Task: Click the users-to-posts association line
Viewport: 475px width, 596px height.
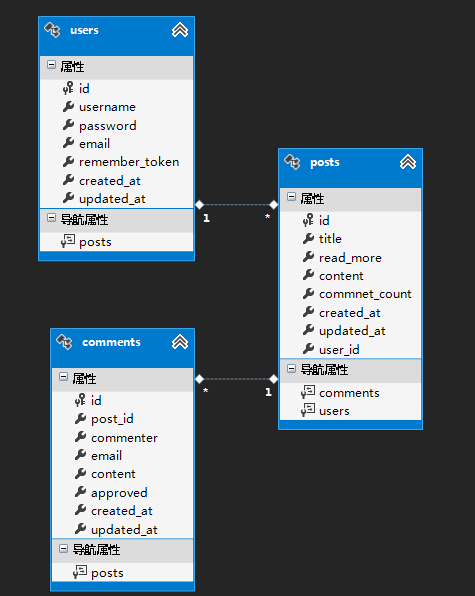Action: [x=236, y=204]
